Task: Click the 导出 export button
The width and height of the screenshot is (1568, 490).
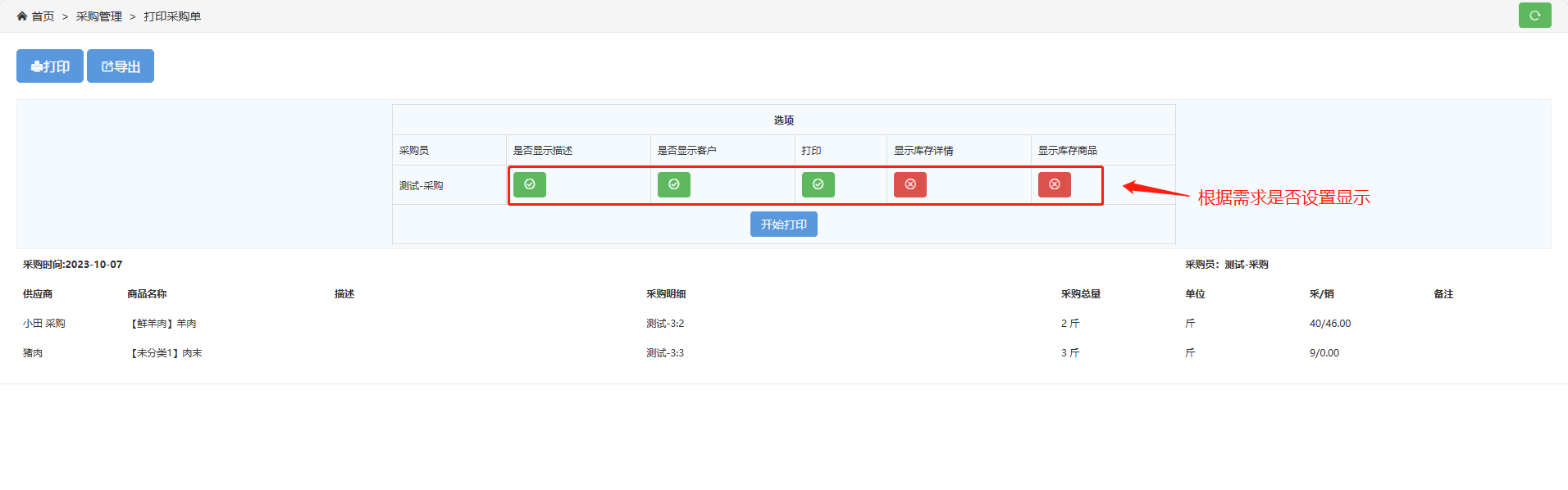Action: click(121, 66)
